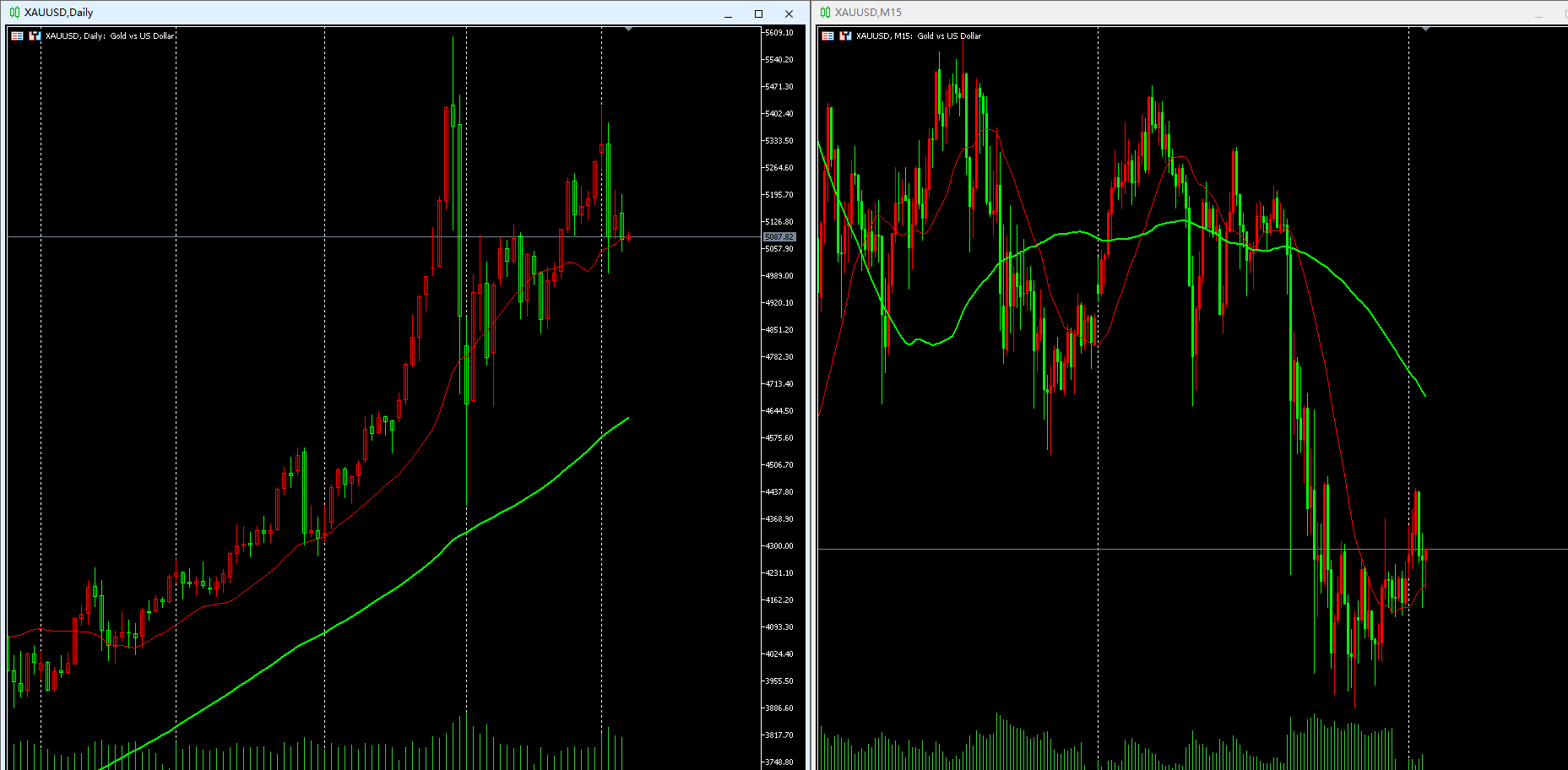Click the highlighted 5087.82 current price label
This screenshot has height=770, width=1568.
point(779,237)
